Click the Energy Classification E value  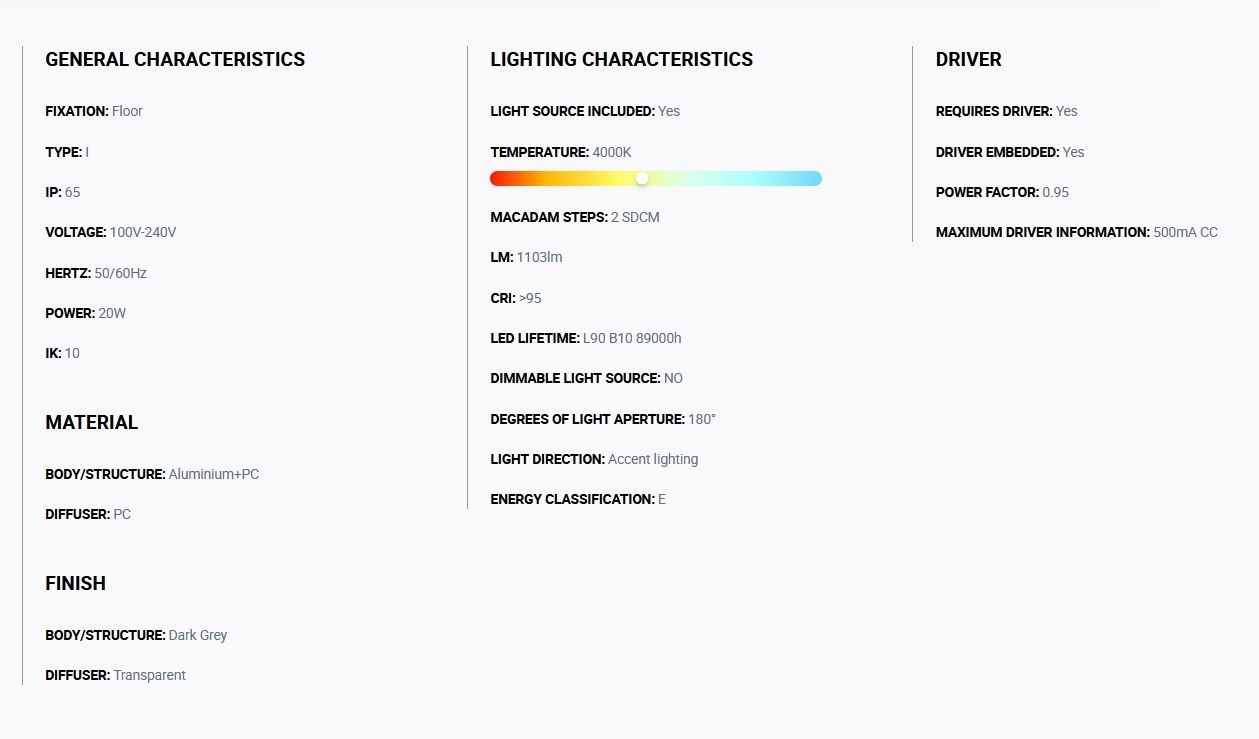tap(662, 499)
